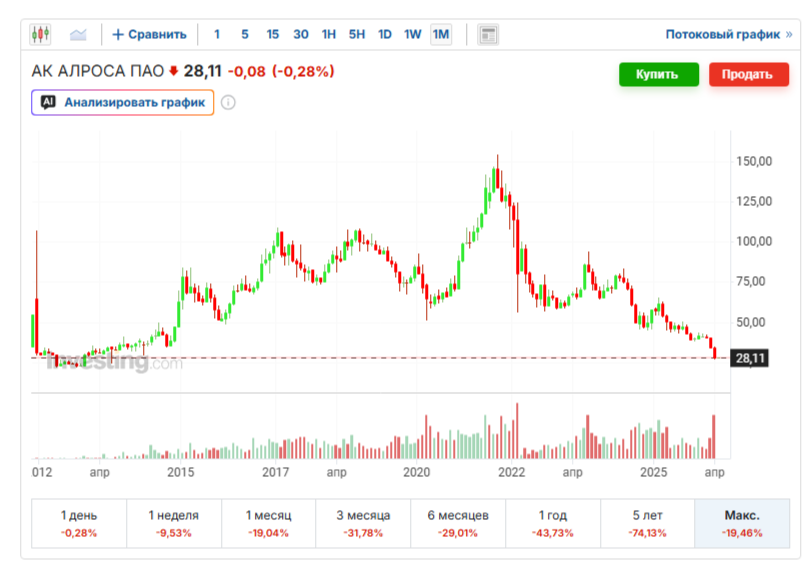Select the 5 minute interval
The height and width of the screenshot is (566, 809).
click(245, 35)
